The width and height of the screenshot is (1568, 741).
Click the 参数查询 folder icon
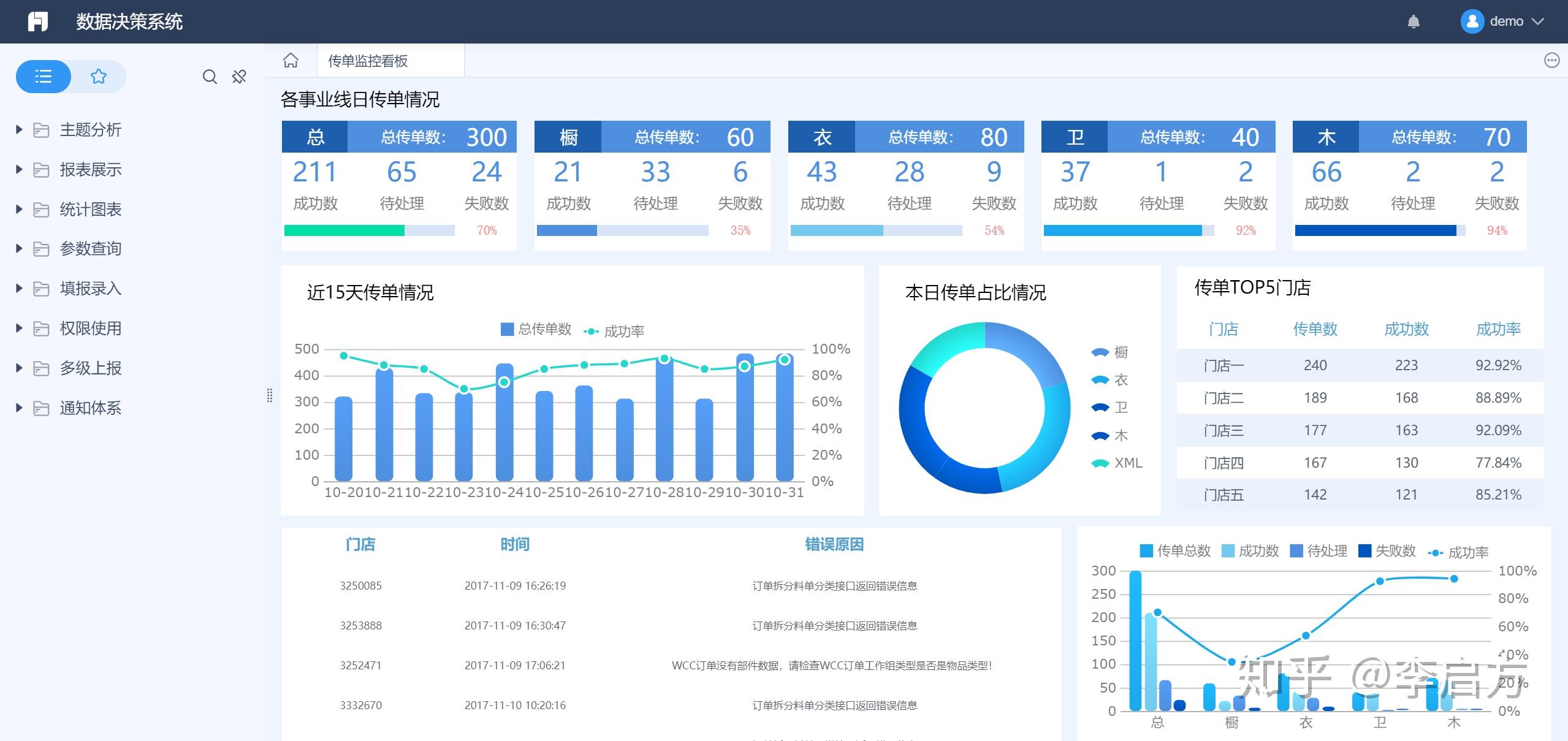(41, 249)
